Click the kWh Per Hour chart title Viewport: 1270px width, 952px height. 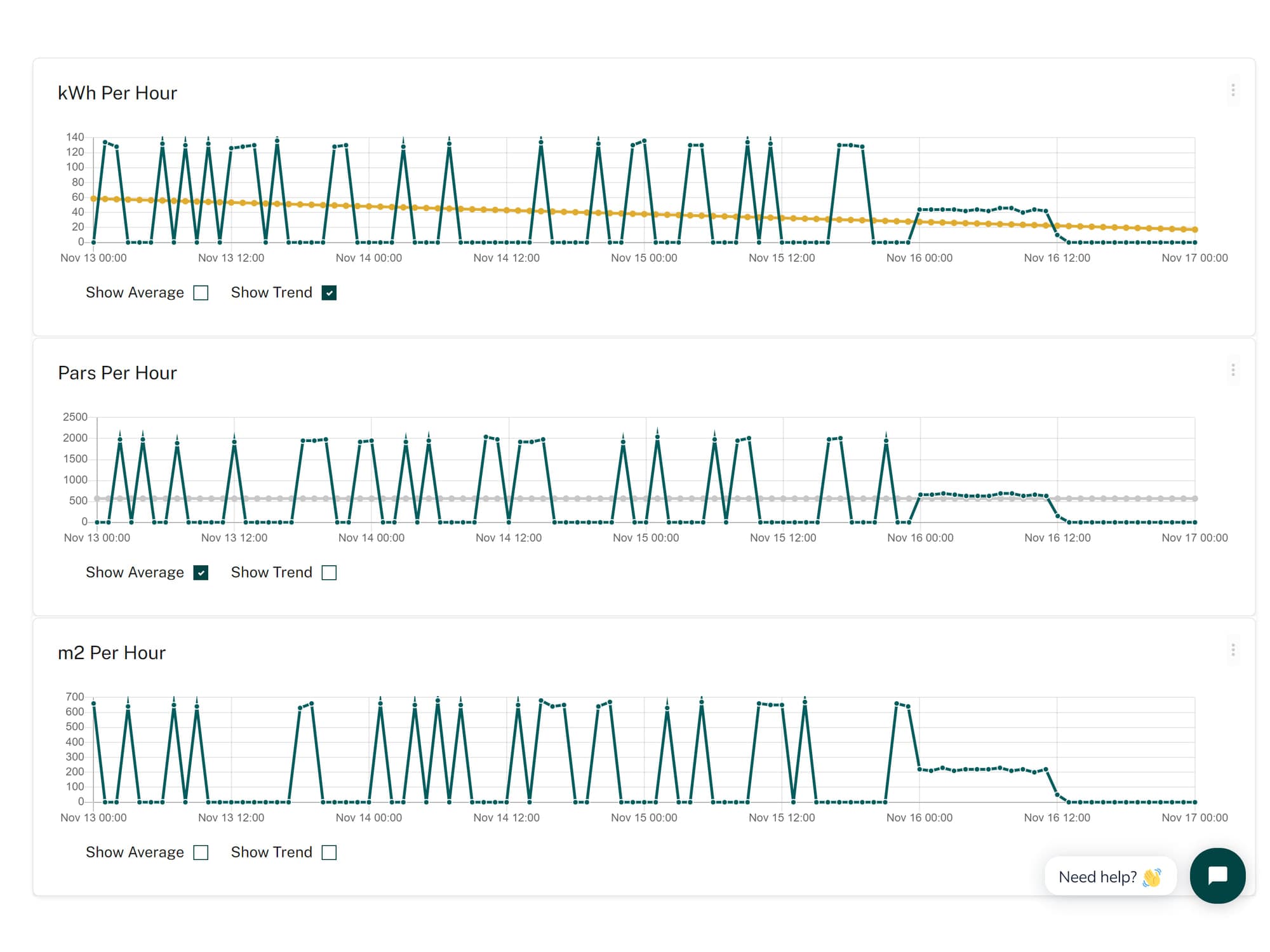(117, 93)
